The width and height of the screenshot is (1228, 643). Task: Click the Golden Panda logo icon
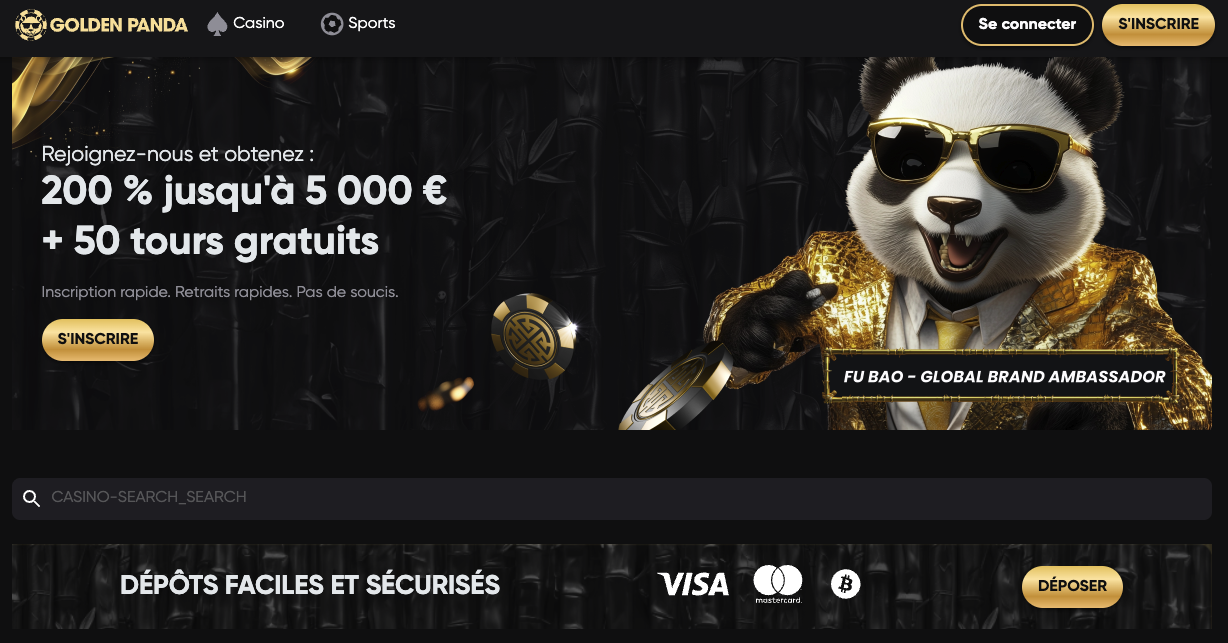pyautogui.click(x=31, y=24)
